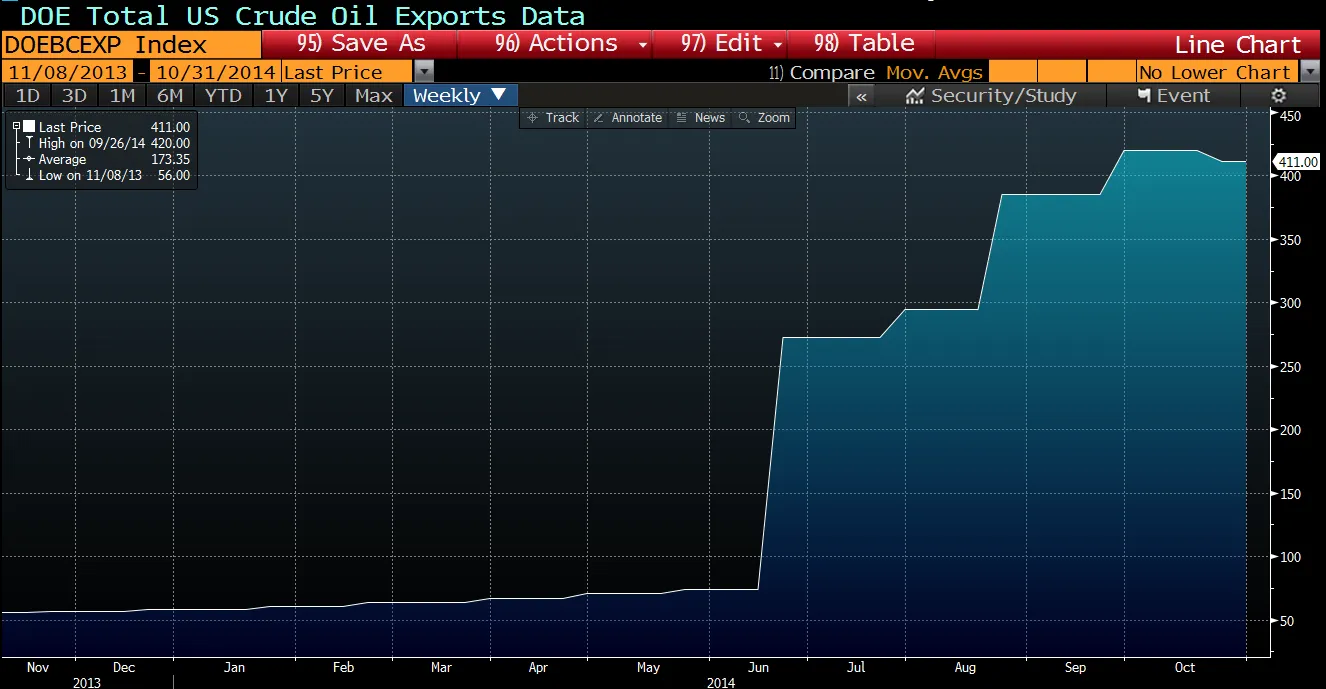Screen dimensions: 1326x689
Task: Click the 11) Compare option
Action: (821, 72)
